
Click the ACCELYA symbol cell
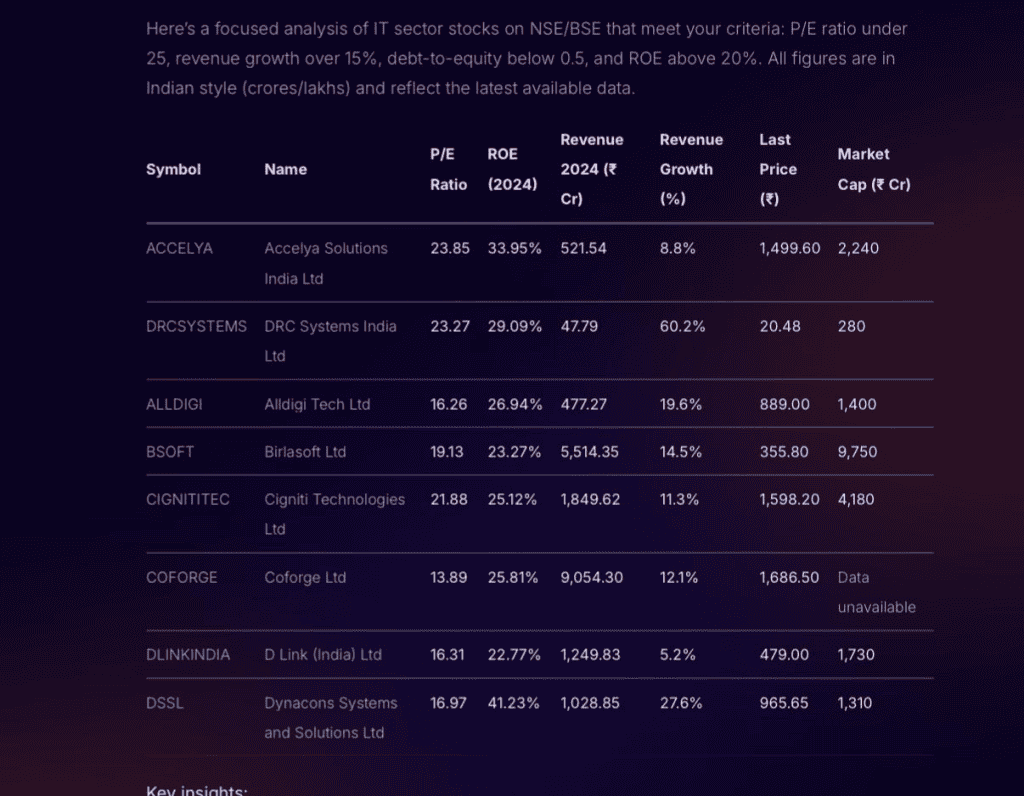(179, 248)
